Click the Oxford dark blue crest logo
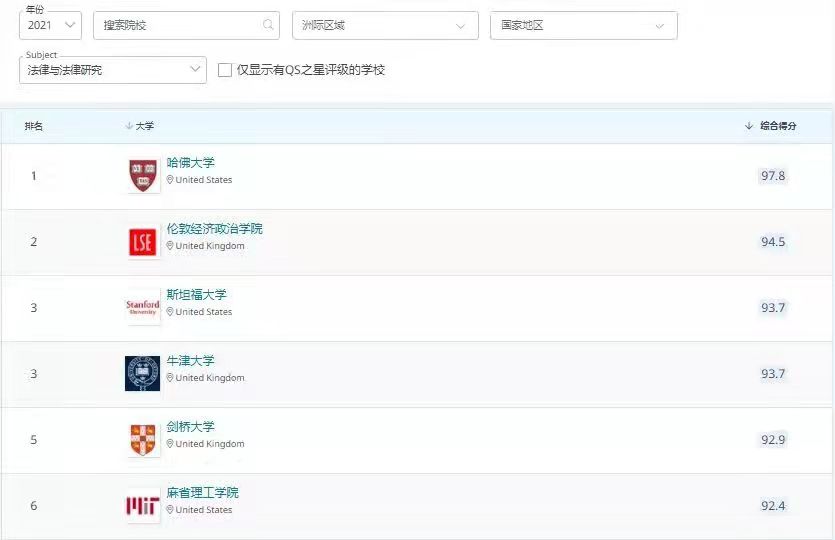Viewport: 835px width, 540px height. [x=142, y=373]
